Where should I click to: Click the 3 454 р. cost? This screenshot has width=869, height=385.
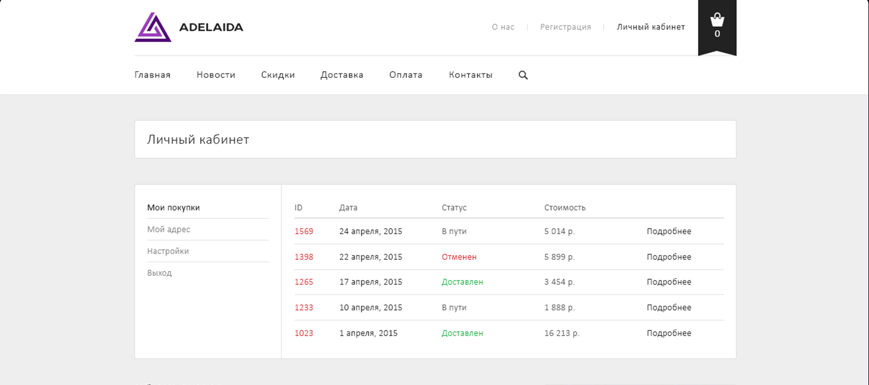(x=560, y=282)
